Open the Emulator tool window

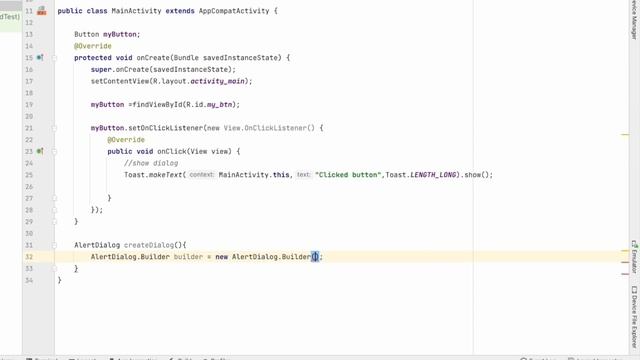pos(634,256)
